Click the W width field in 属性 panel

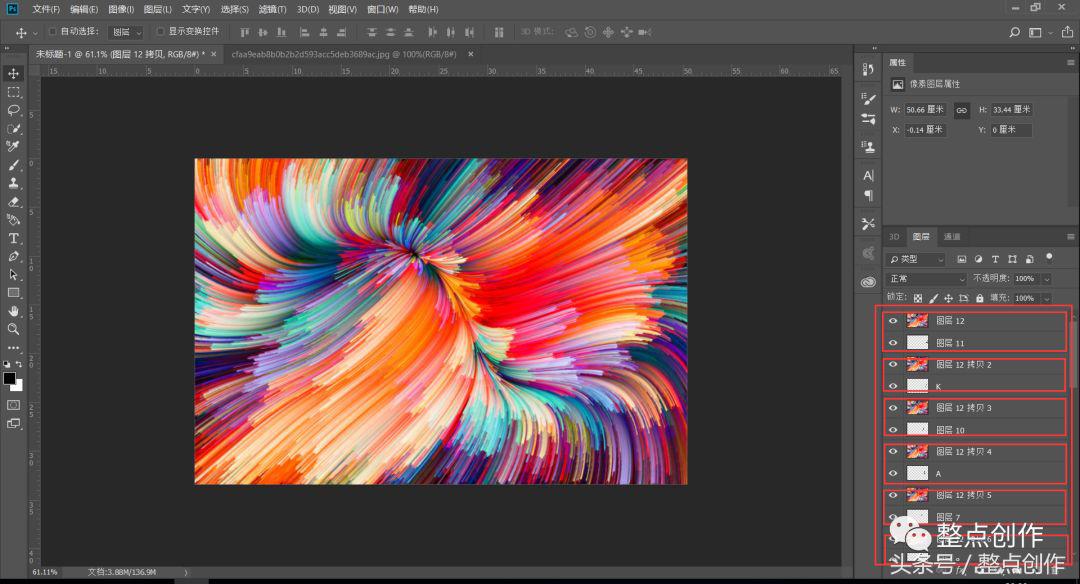point(926,110)
